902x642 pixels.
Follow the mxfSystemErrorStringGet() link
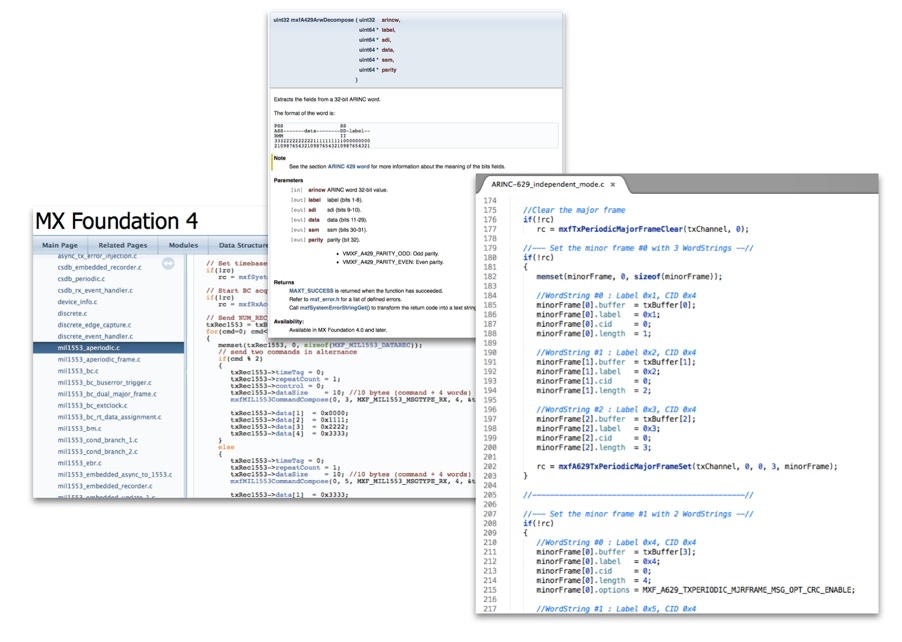point(334,308)
